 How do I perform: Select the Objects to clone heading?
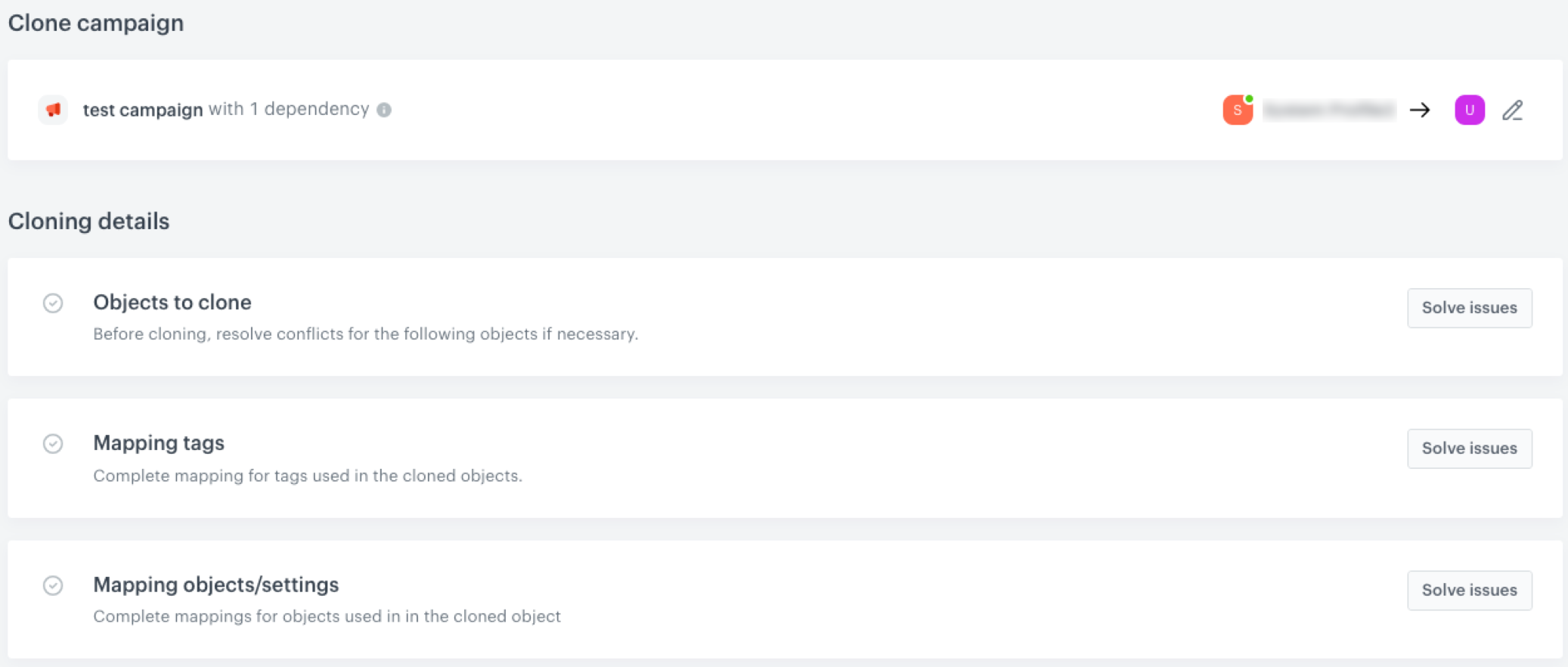click(x=172, y=302)
